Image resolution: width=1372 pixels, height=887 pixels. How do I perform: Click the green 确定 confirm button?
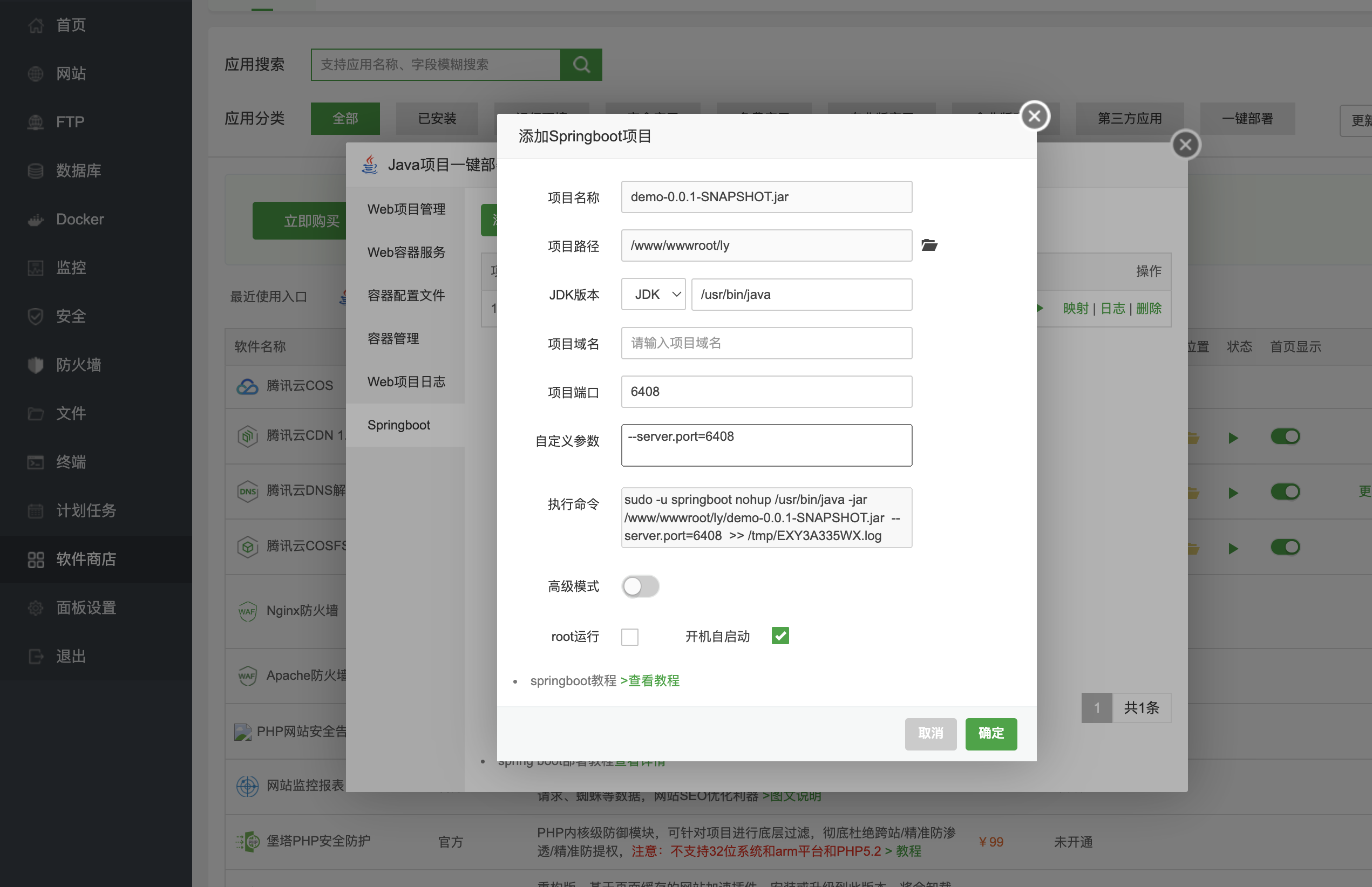[x=990, y=733]
